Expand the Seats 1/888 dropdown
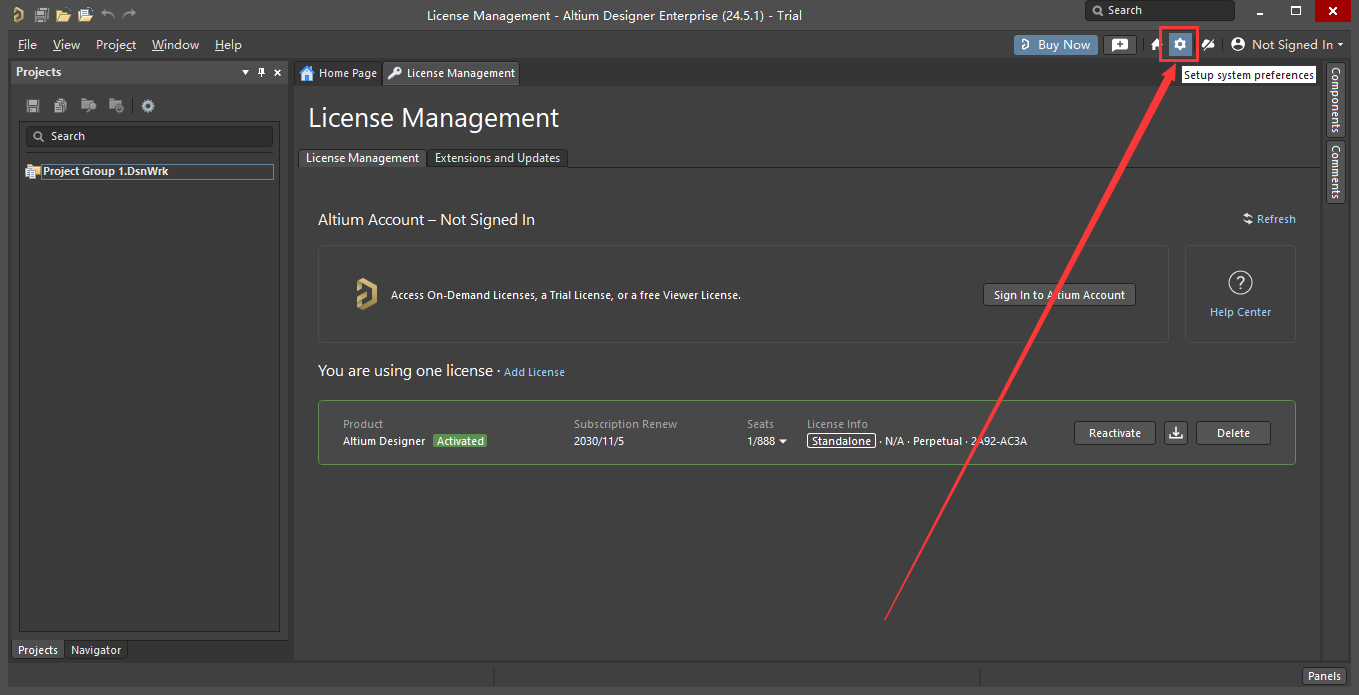 pyautogui.click(x=783, y=441)
